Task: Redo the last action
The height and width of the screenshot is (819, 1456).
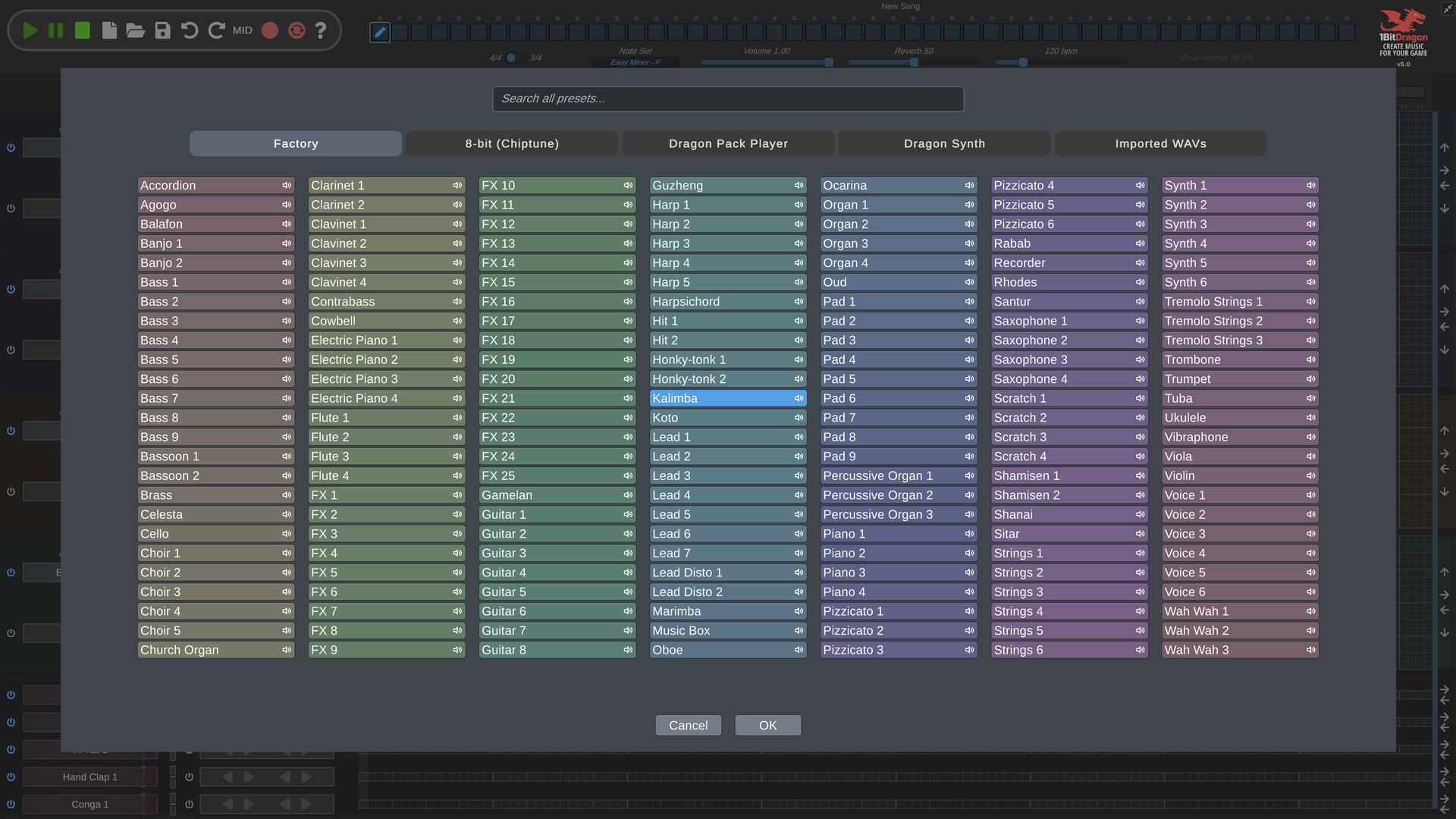Action: [216, 30]
